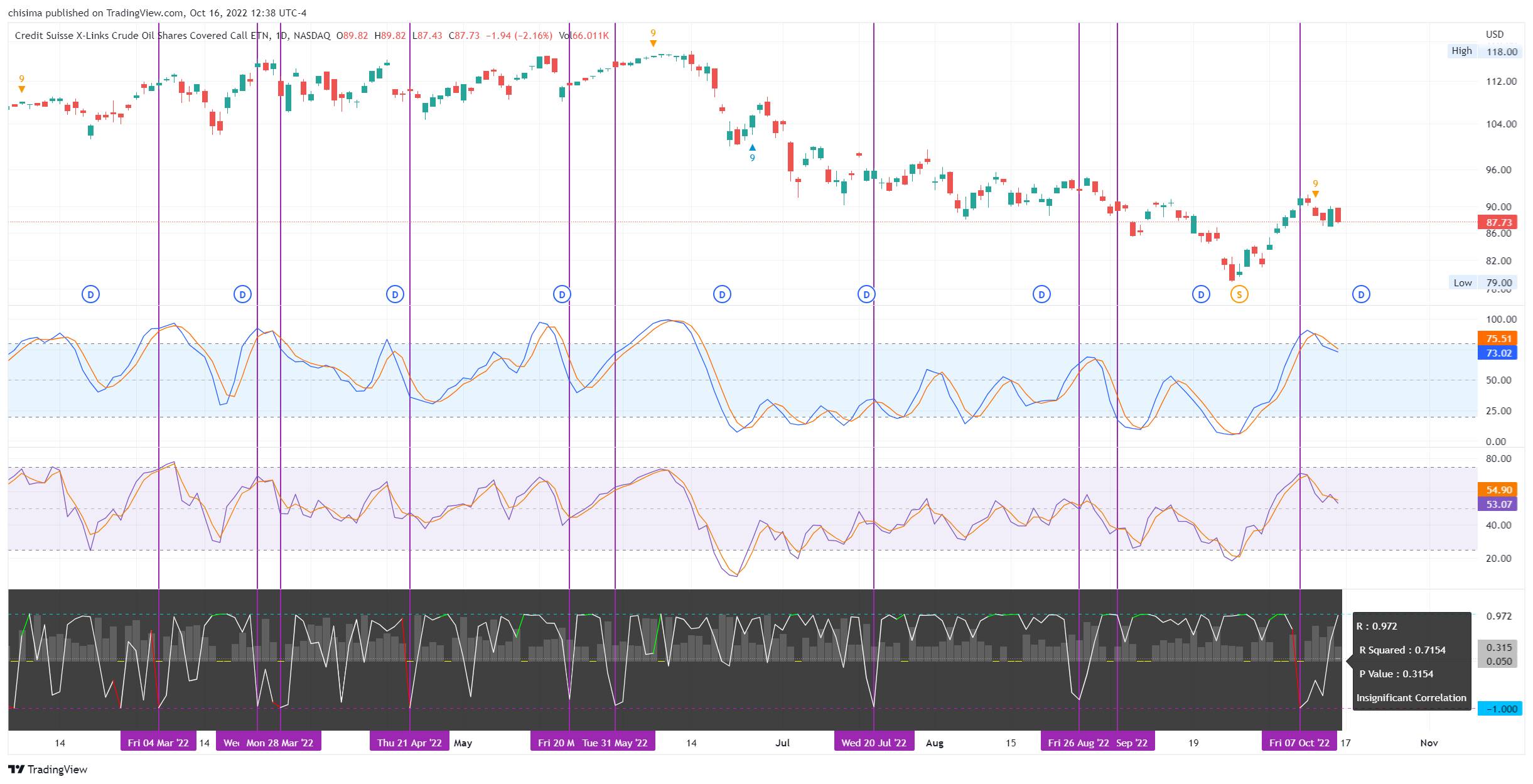Select the Thu 21 Apr '22 date label
1533x784 pixels.
coord(409,743)
